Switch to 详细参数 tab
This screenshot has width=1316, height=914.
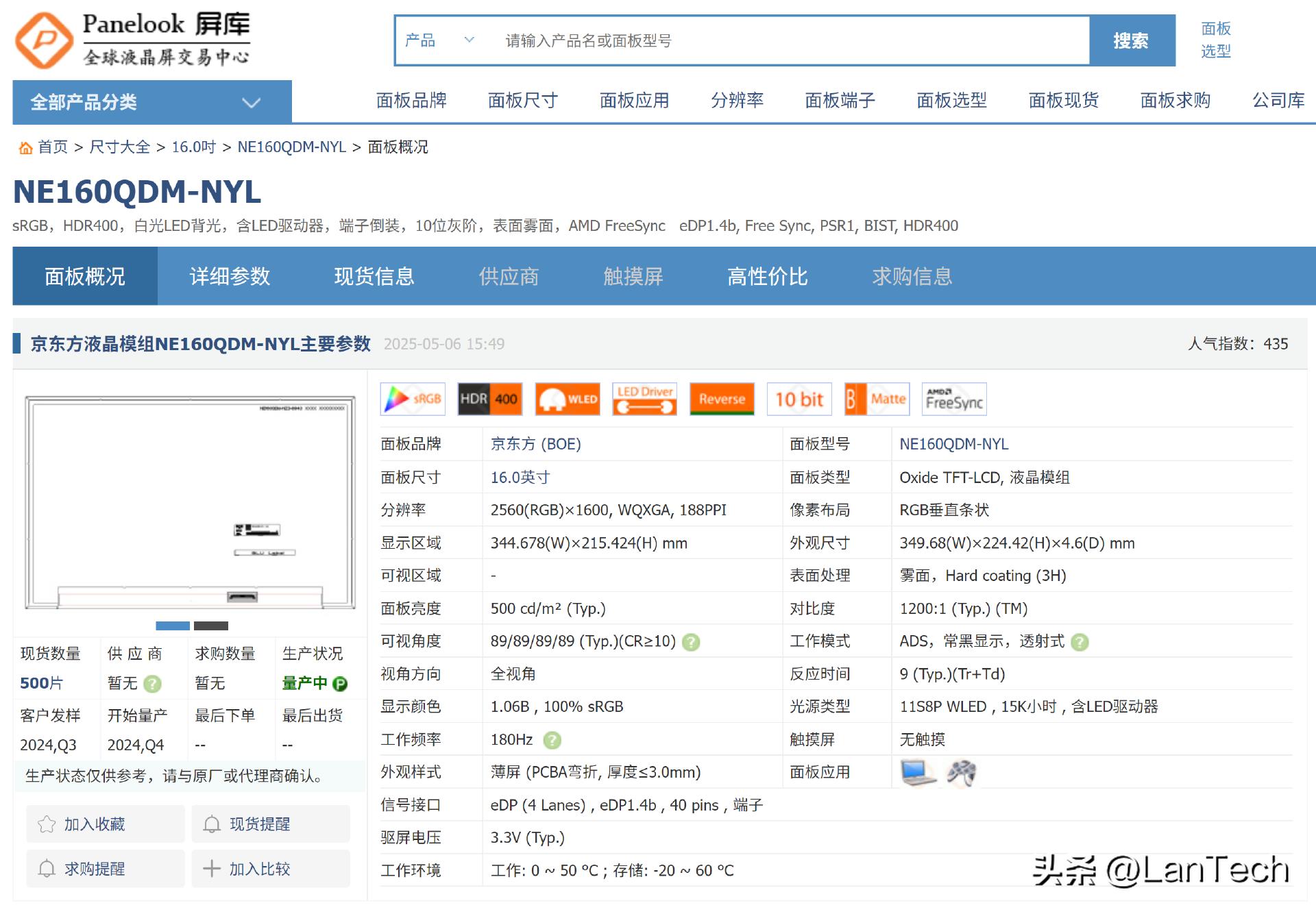230,276
